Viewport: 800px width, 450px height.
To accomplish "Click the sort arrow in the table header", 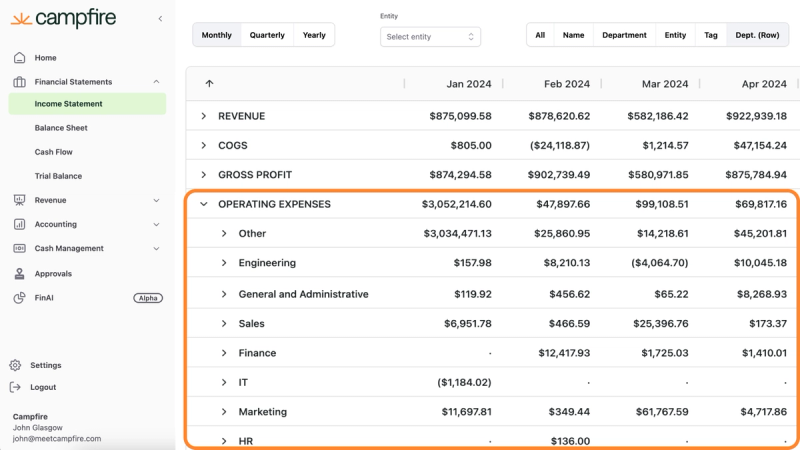I will (209, 83).
